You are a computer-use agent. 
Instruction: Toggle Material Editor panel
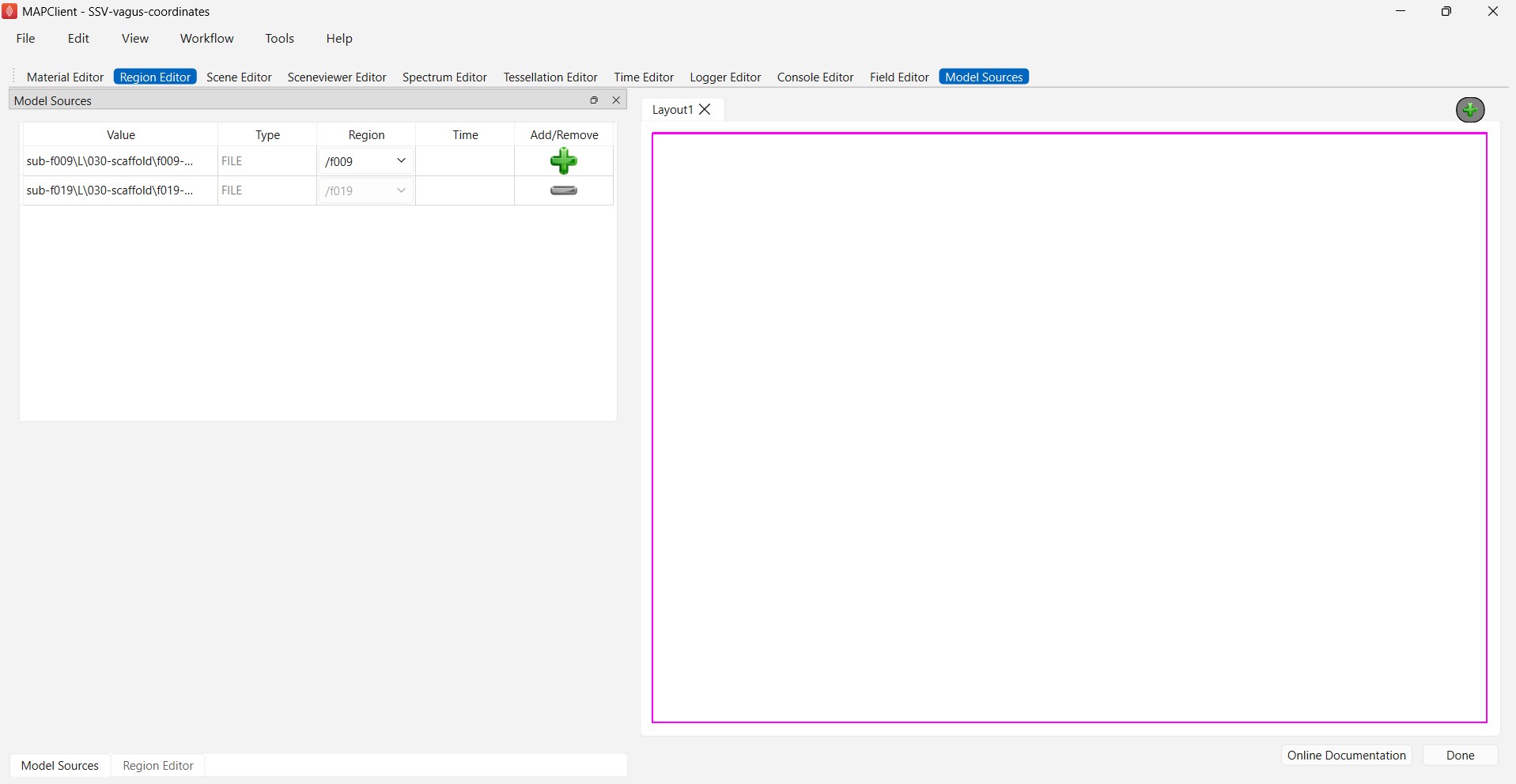click(65, 77)
